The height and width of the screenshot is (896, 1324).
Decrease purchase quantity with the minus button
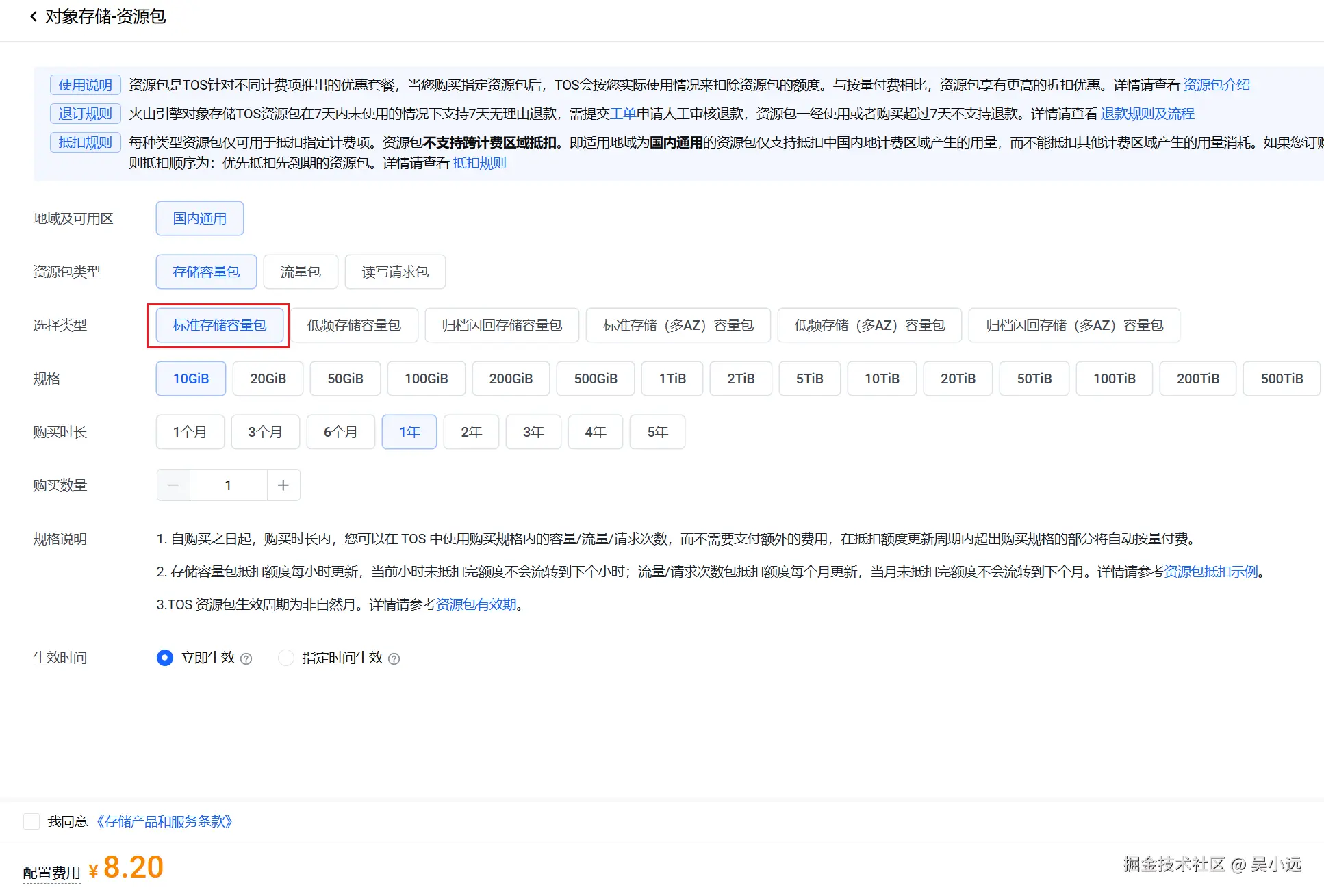click(x=173, y=485)
